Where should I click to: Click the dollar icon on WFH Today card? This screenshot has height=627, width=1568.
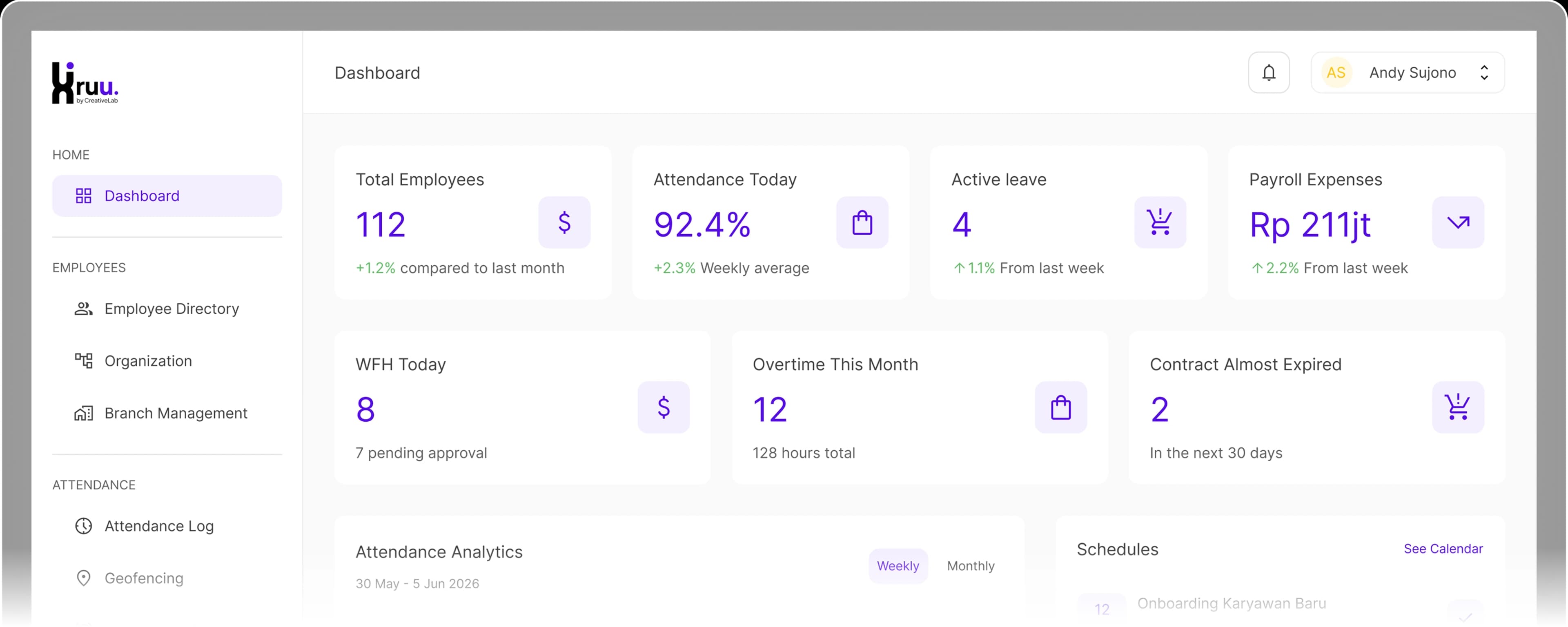pyautogui.click(x=664, y=407)
